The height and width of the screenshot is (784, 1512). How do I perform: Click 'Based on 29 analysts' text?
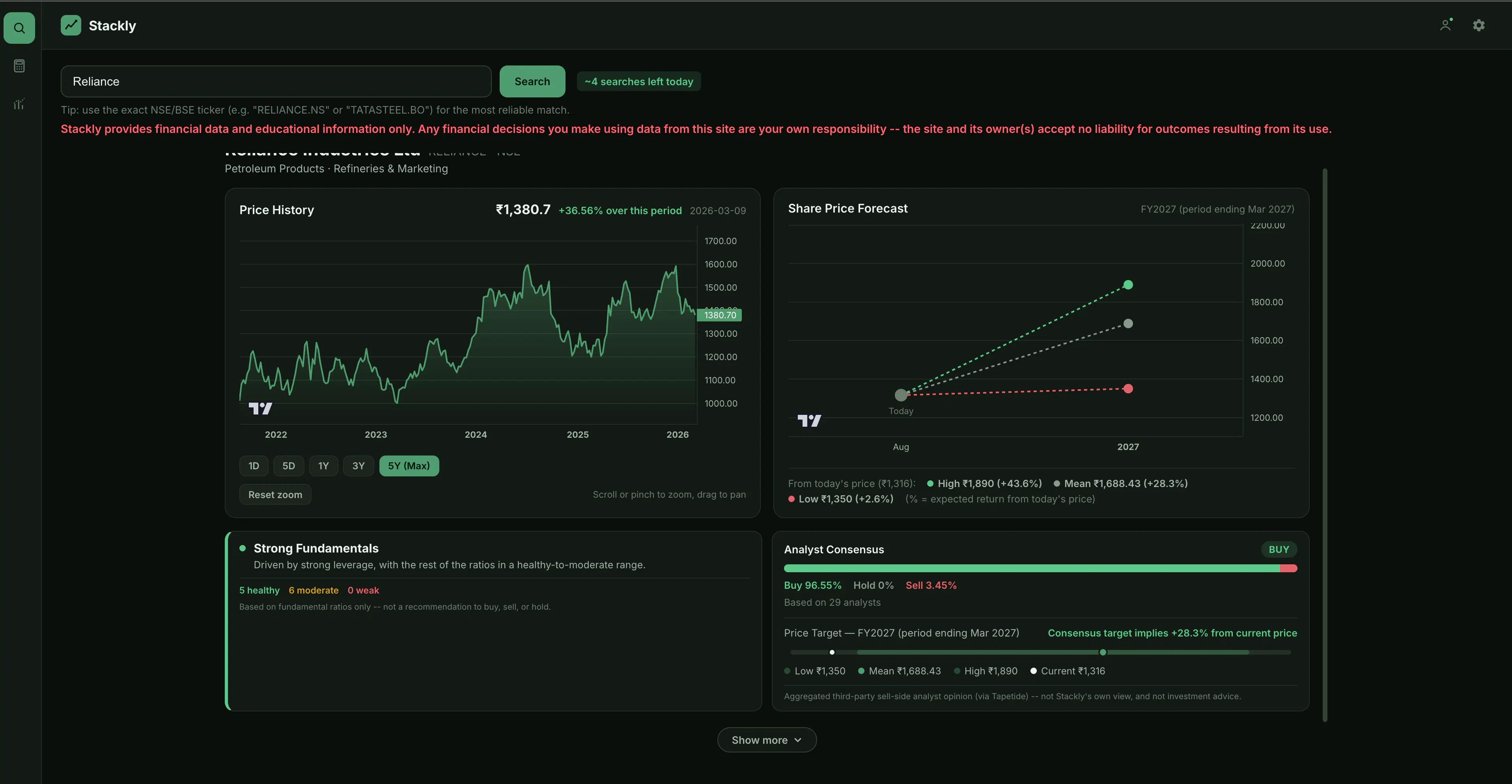[832, 602]
